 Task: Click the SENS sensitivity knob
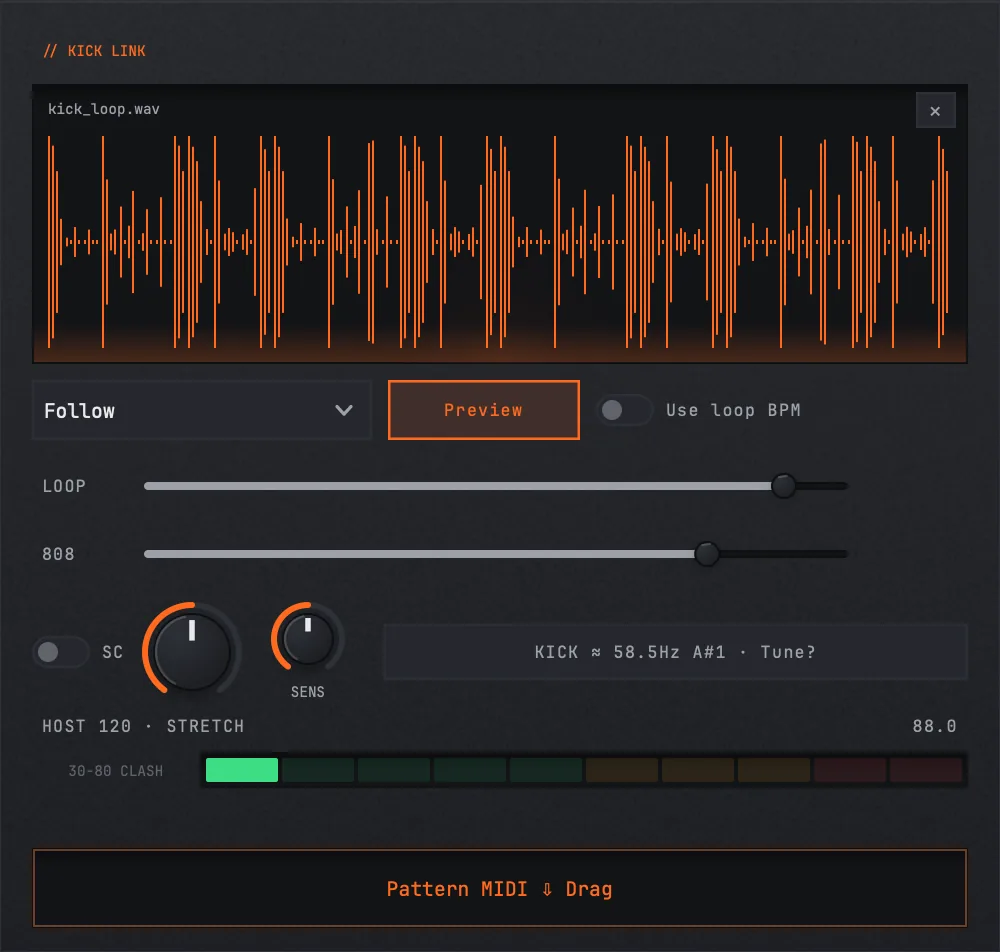tap(308, 638)
